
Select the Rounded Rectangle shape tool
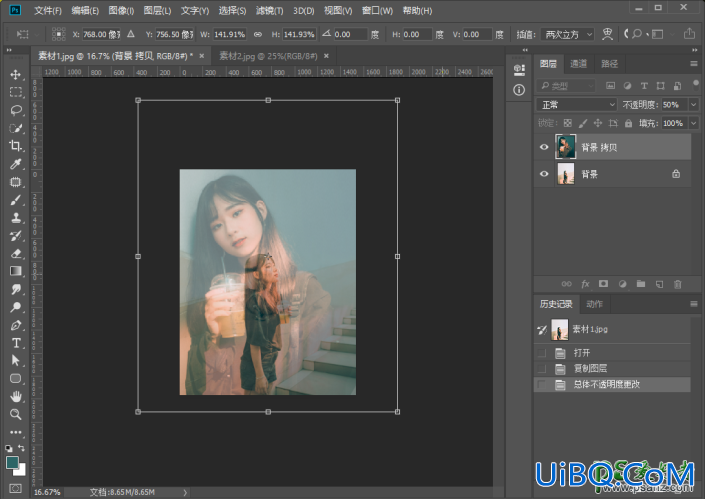coord(16,379)
